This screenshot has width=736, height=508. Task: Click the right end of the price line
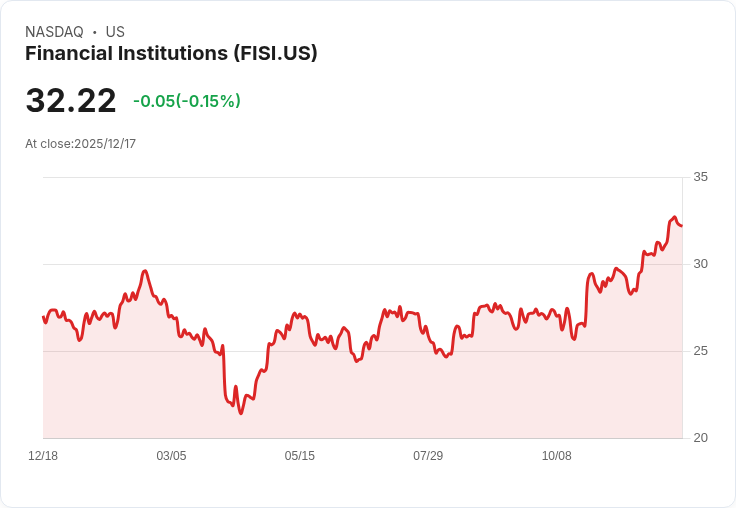click(x=682, y=225)
